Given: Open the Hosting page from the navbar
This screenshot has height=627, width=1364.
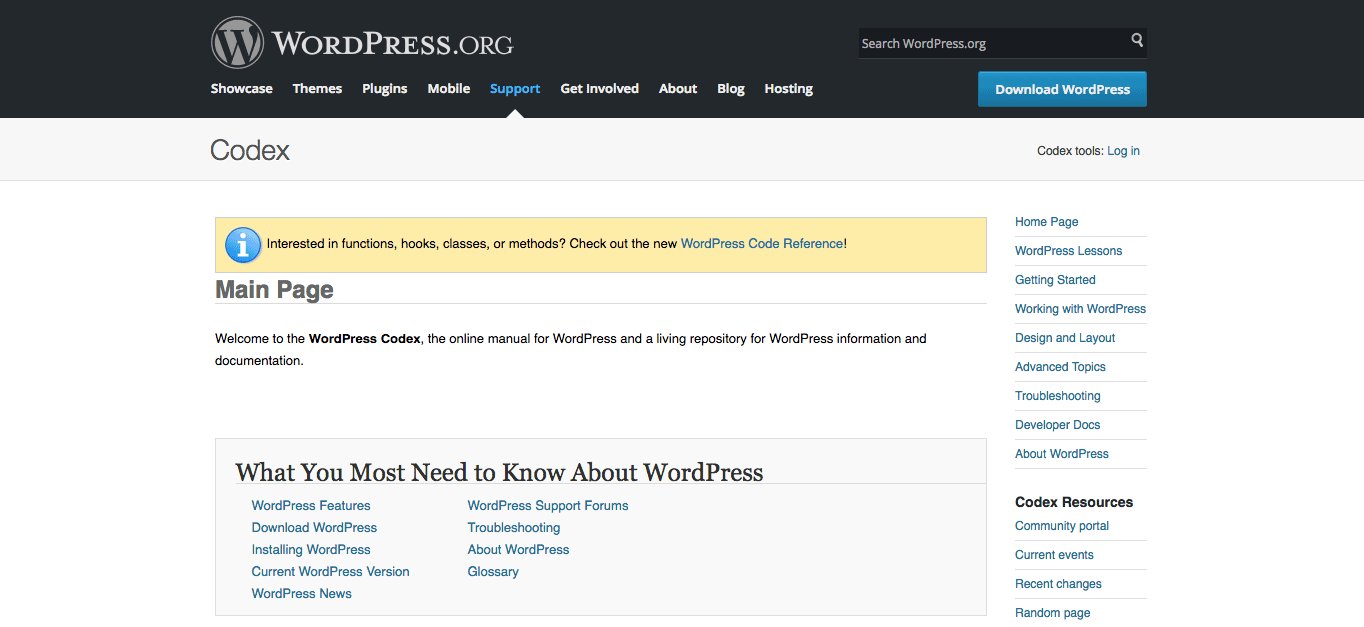Looking at the screenshot, I should click(788, 88).
